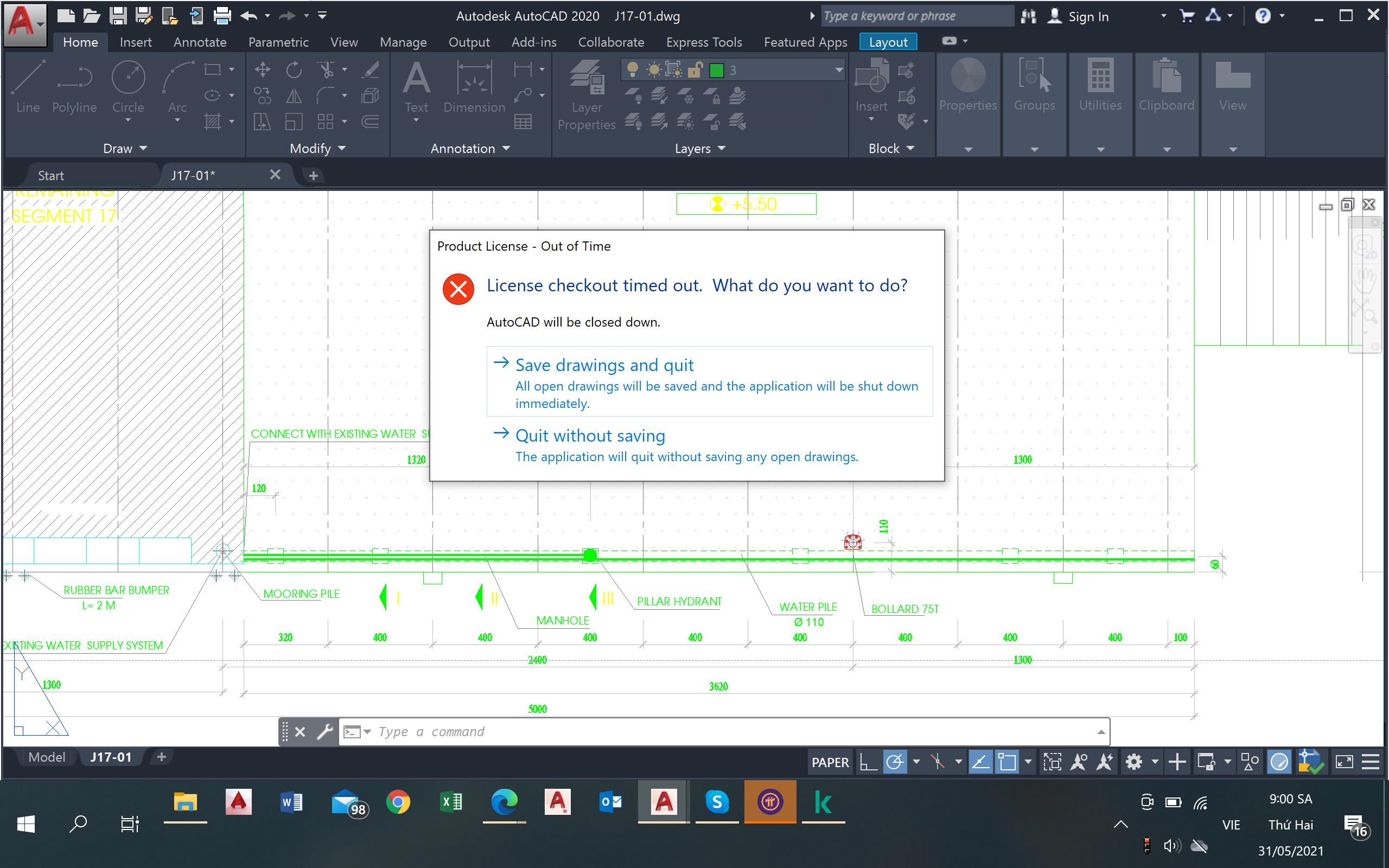This screenshot has width=1389, height=868.
Task: Expand command line history arrow
Action: point(1101,731)
